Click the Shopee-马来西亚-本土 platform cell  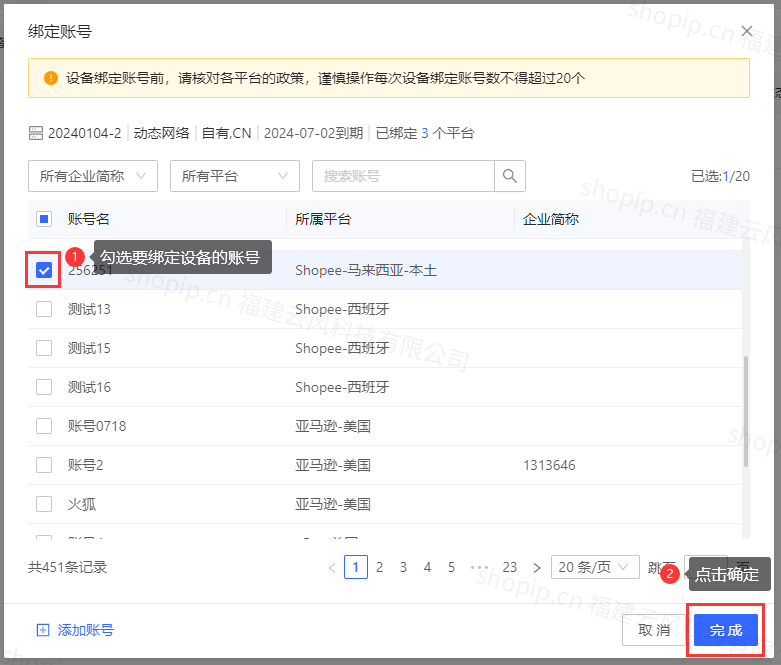pyautogui.click(x=366, y=270)
